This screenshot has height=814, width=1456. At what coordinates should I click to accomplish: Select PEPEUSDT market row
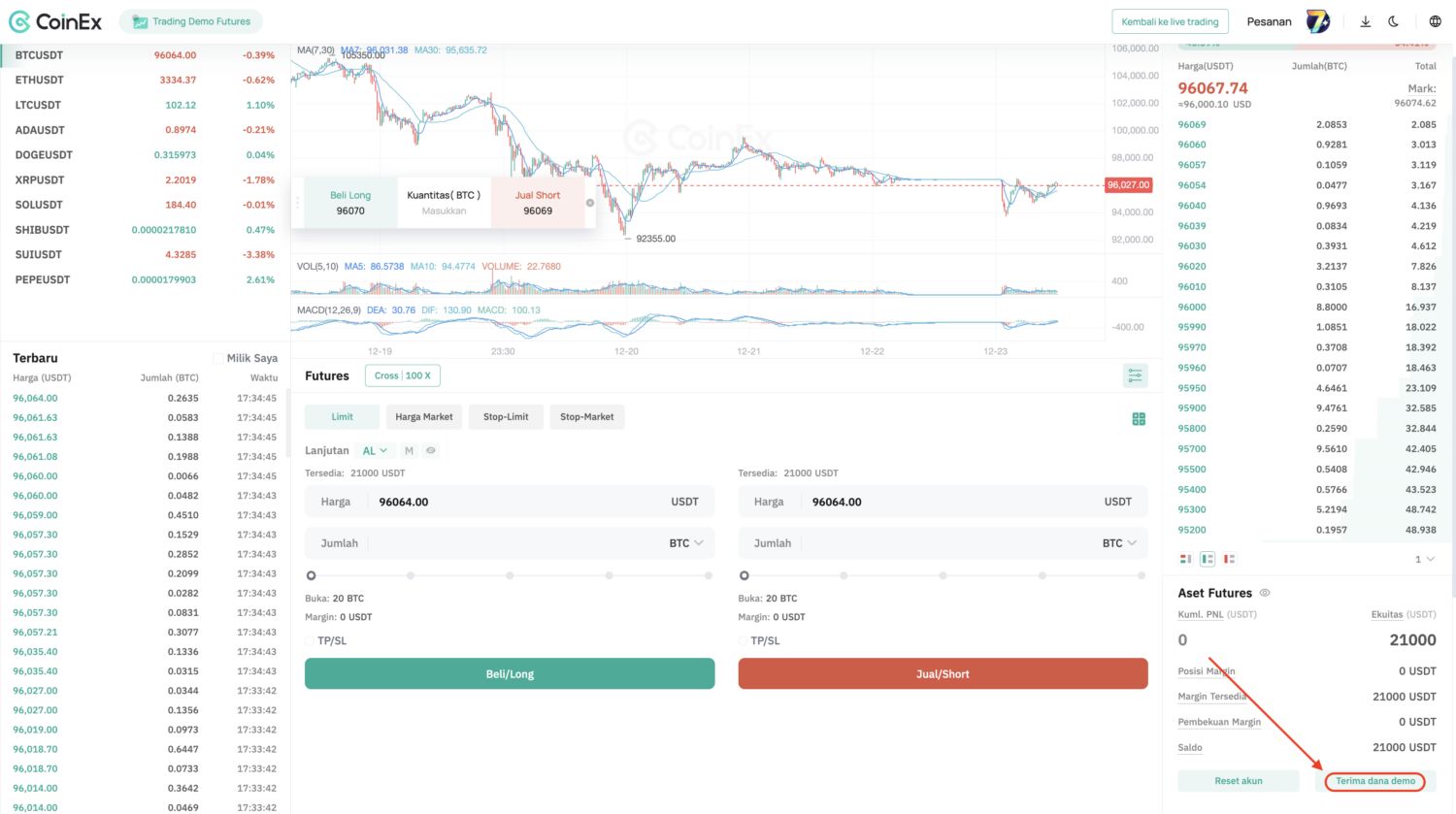coord(144,279)
